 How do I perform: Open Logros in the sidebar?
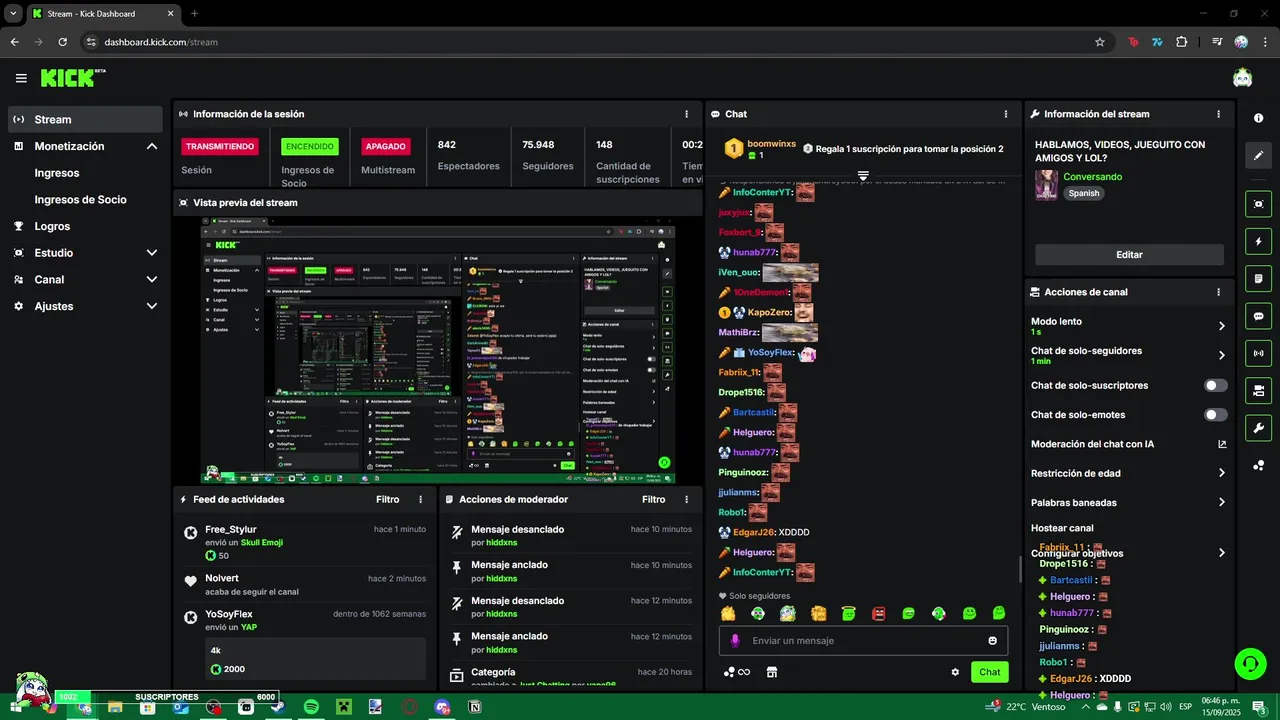pyautogui.click(x=52, y=226)
